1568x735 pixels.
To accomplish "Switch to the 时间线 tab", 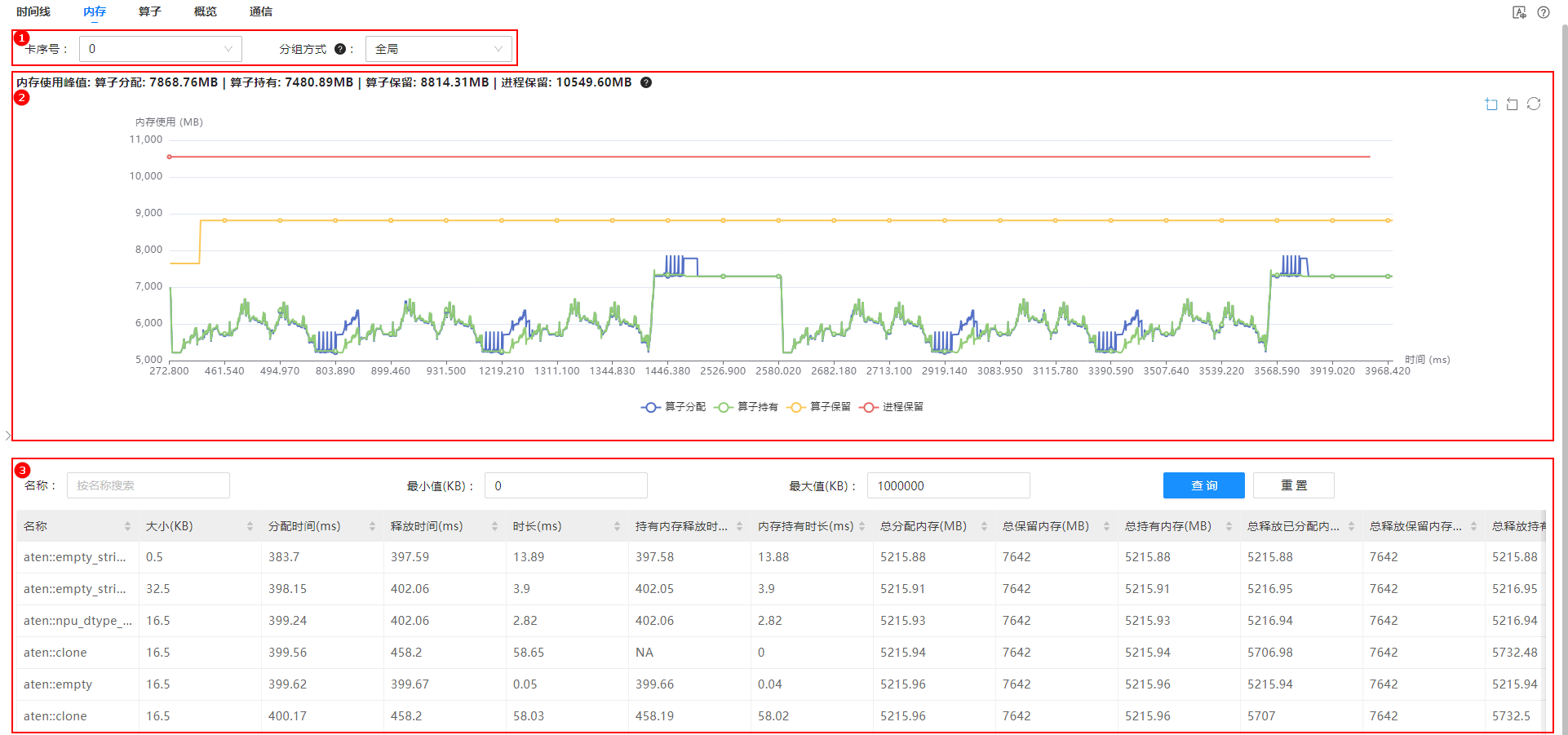I will coord(33,11).
